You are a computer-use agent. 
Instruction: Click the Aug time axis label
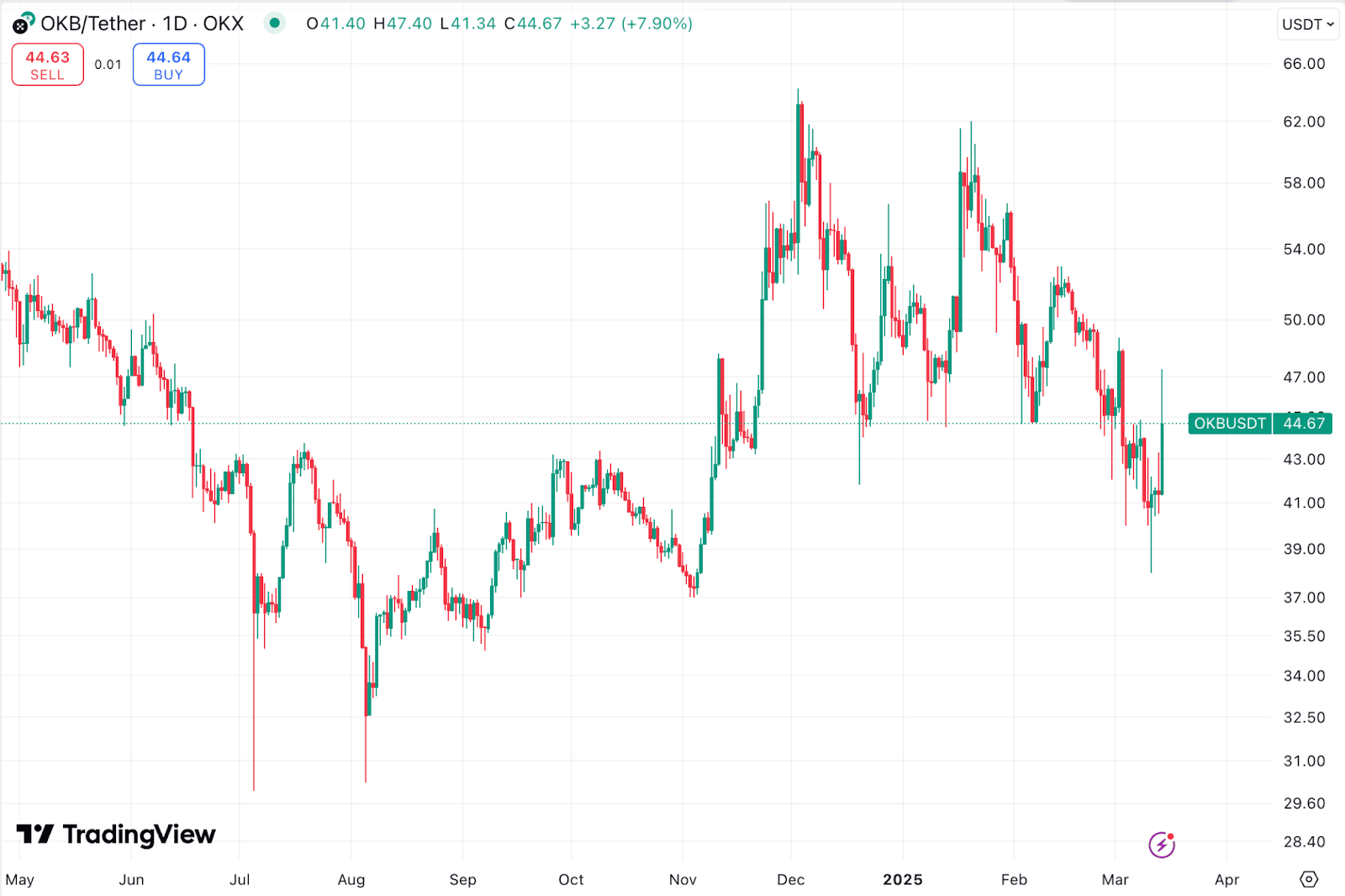point(351,880)
